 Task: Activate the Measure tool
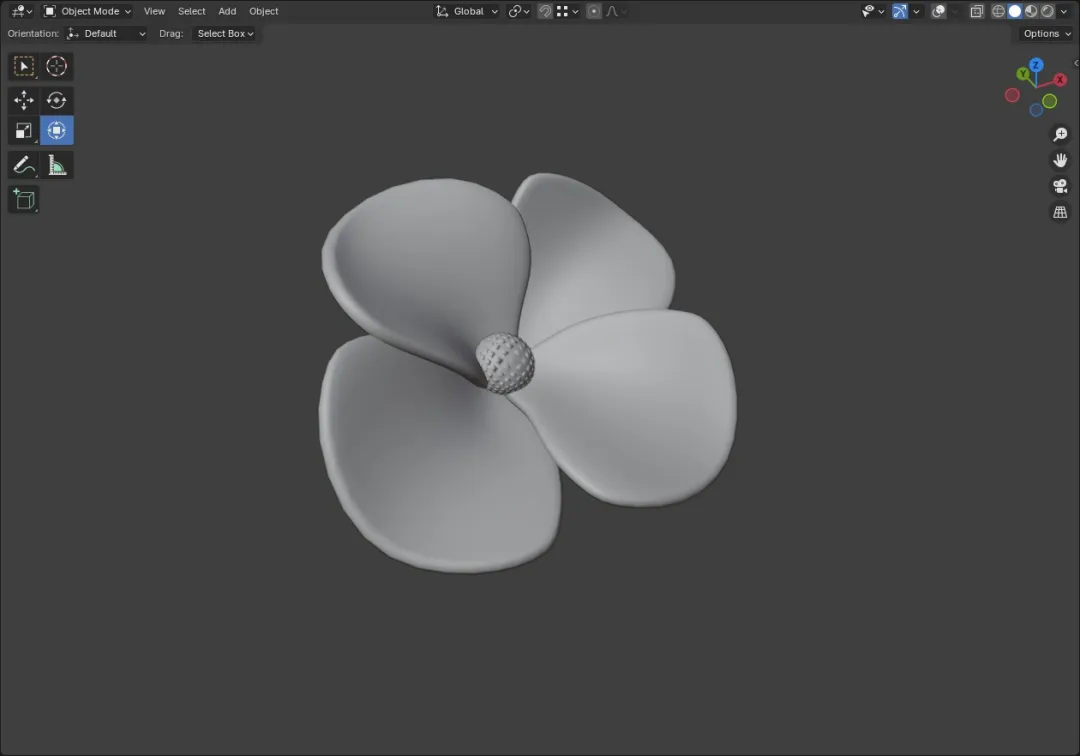[56, 165]
